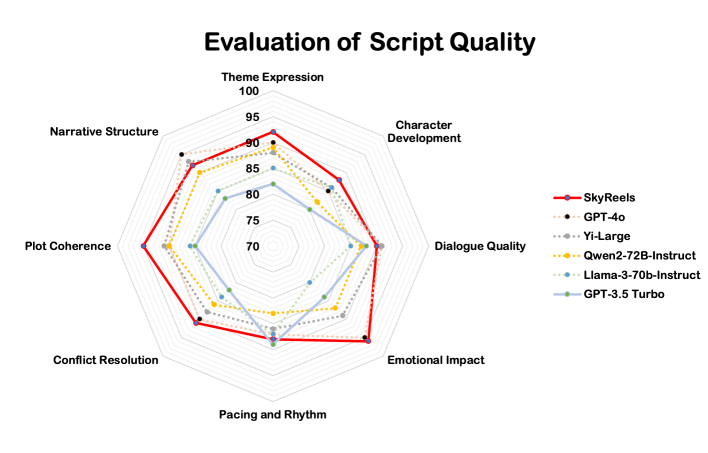Image resolution: width=708 pixels, height=453 pixels.
Task: Click the GPT-3.5 Turbo legend marker
Action: [x=567, y=294]
